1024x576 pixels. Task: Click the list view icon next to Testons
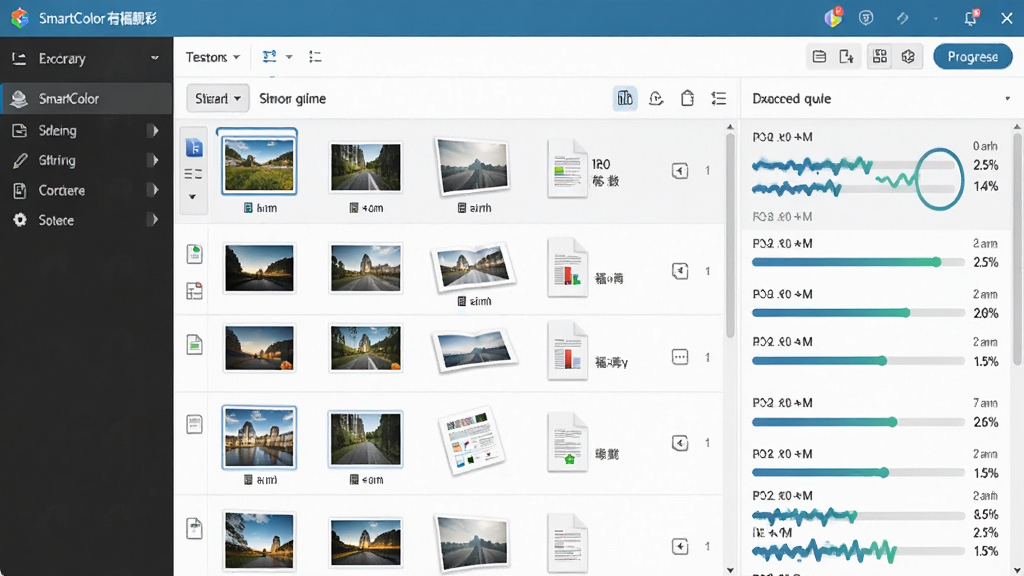click(x=315, y=57)
